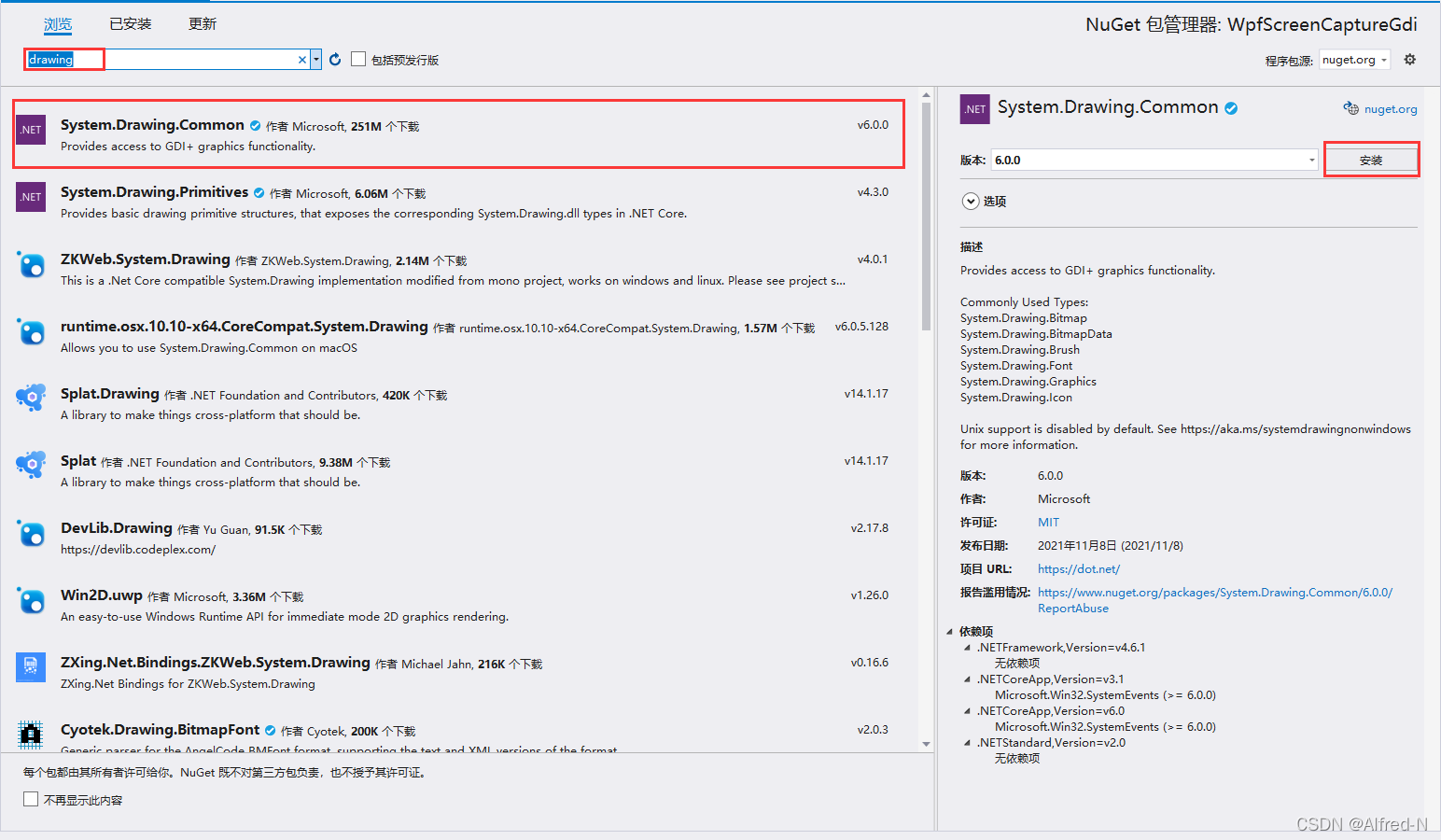The image size is (1441, 840).
Task: Click the https://devlib.codeplex.com/ description text
Action: pos(138,550)
